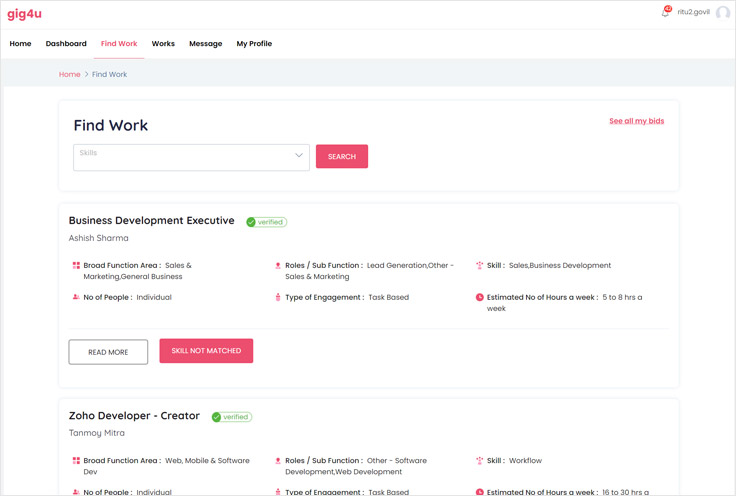Screen dimensions: 736x496
Task: Focus the Skills search input field
Action: coord(191,157)
